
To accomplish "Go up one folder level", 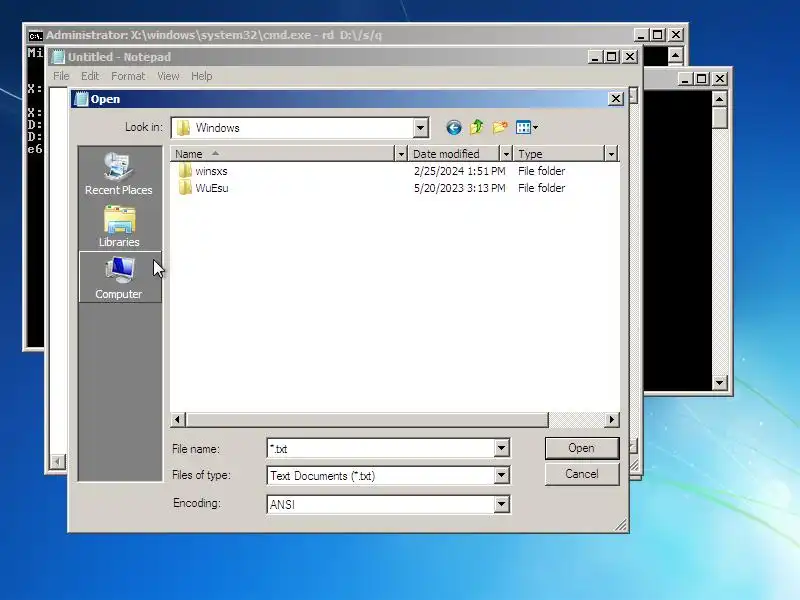I will pos(477,127).
